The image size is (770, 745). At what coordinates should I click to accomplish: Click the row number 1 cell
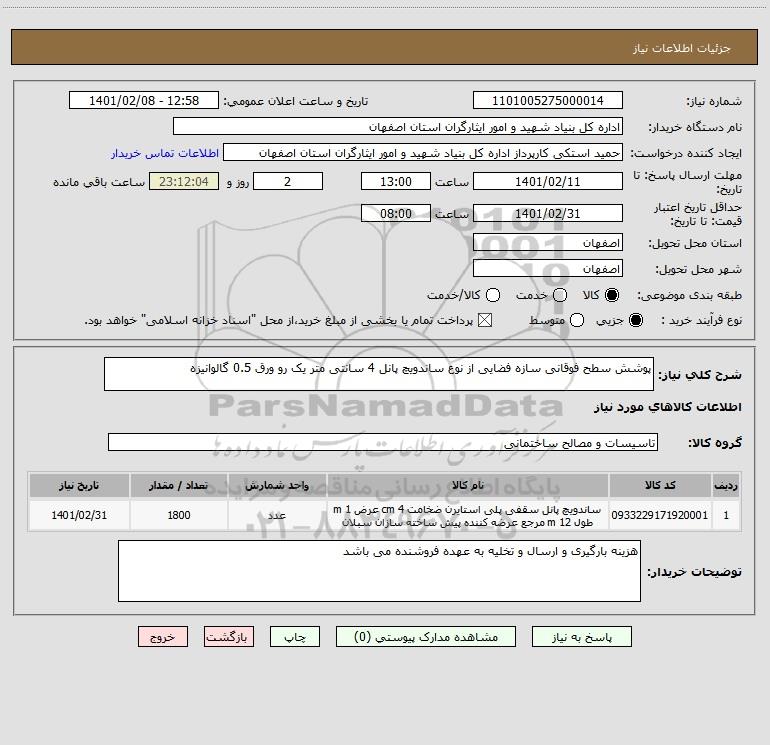(x=726, y=515)
